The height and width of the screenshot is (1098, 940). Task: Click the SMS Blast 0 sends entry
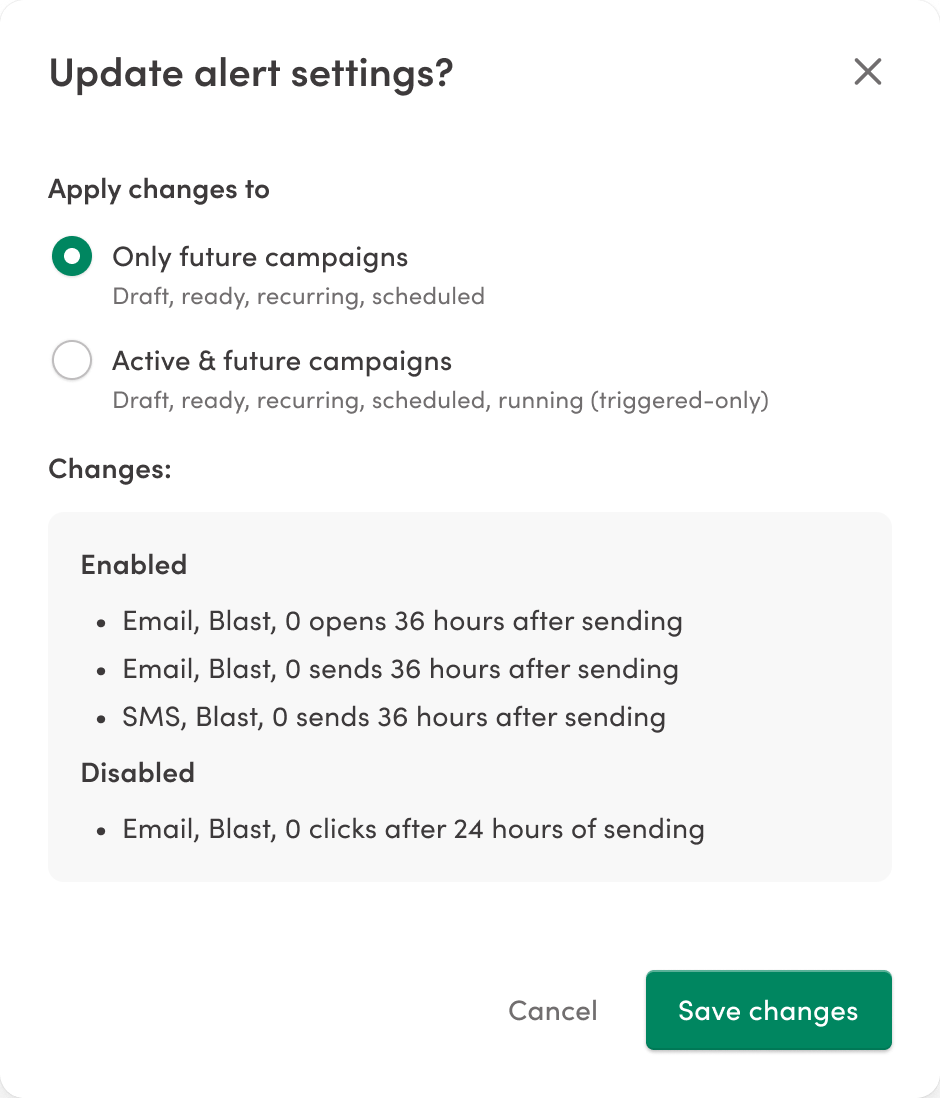(394, 717)
